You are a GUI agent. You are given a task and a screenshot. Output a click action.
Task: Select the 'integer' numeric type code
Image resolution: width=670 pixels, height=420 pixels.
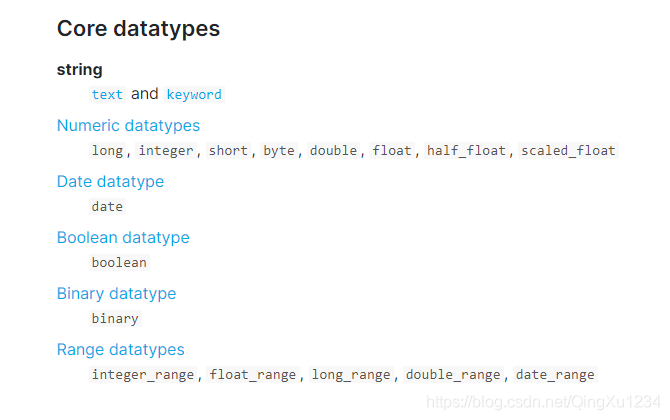pyautogui.click(x=166, y=151)
